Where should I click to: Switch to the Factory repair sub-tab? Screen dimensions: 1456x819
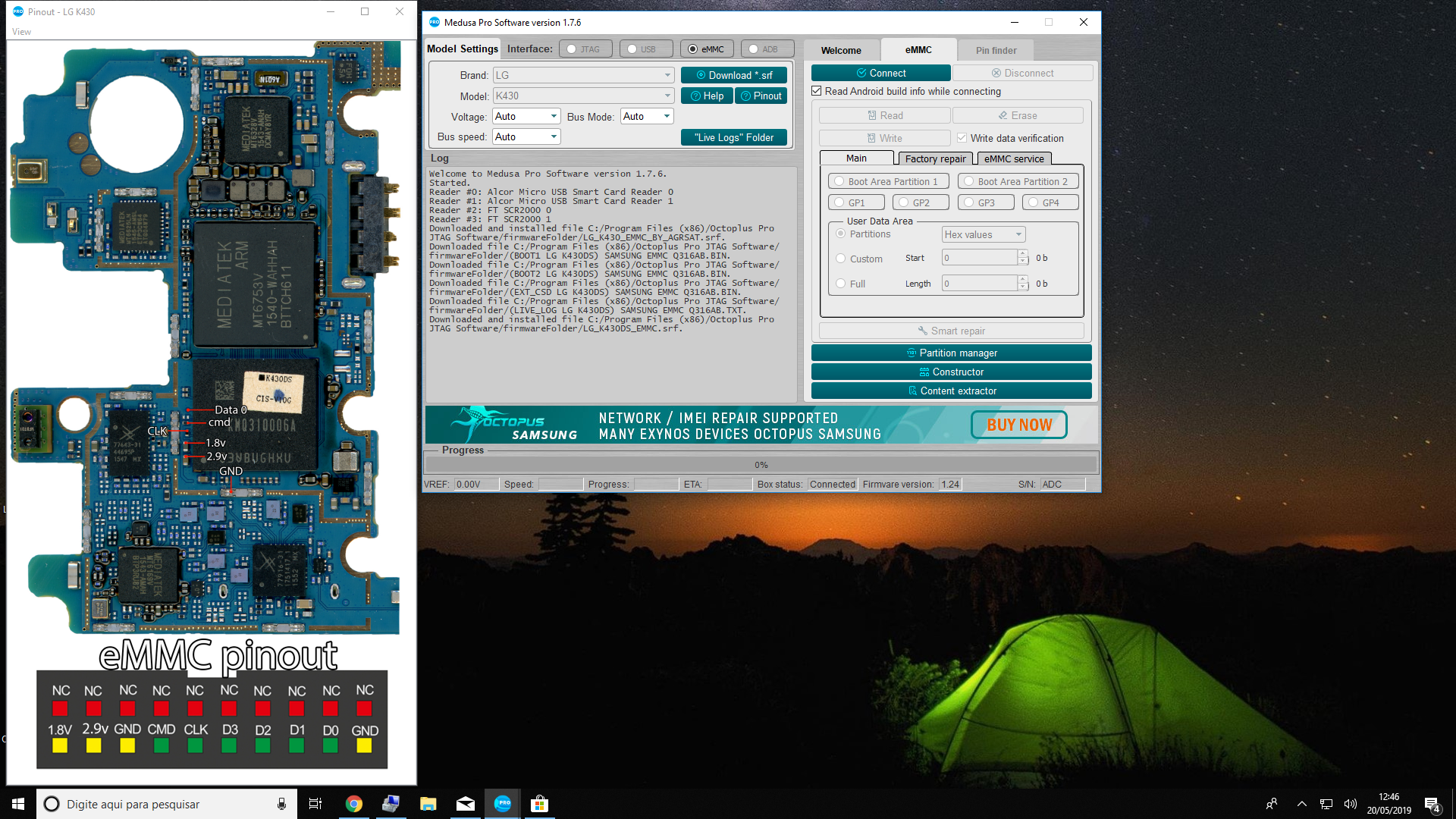[x=935, y=158]
